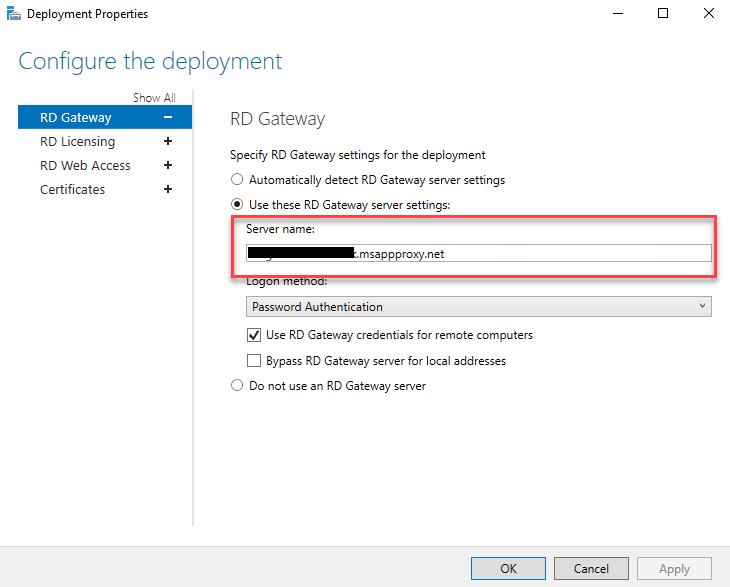Expand the Certificates plus icon

pyautogui.click(x=168, y=189)
